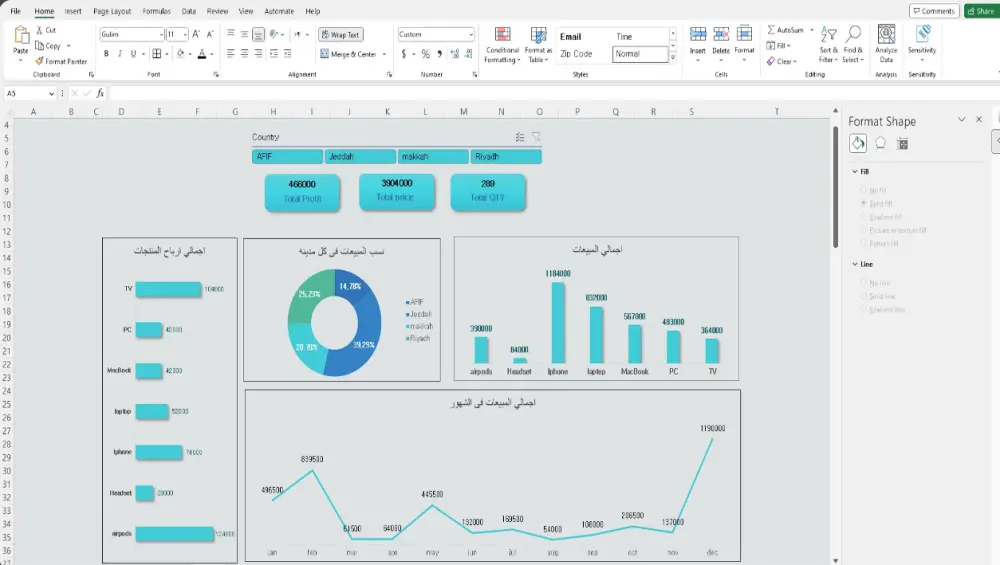Viewport: 1000px width, 565px height.
Task: Open Sort & Filter options
Action: 828,45
